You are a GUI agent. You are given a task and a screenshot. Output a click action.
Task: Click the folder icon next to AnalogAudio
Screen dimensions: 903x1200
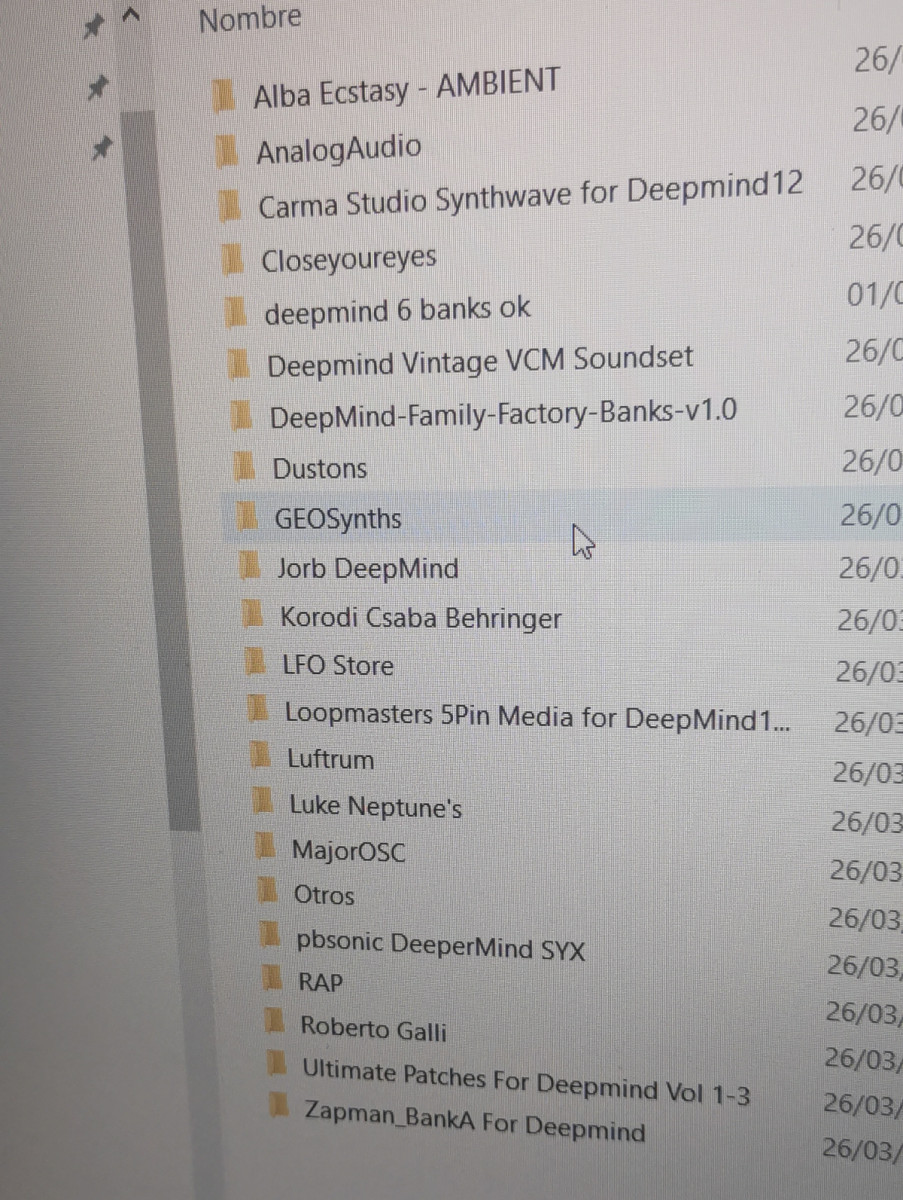229,151
